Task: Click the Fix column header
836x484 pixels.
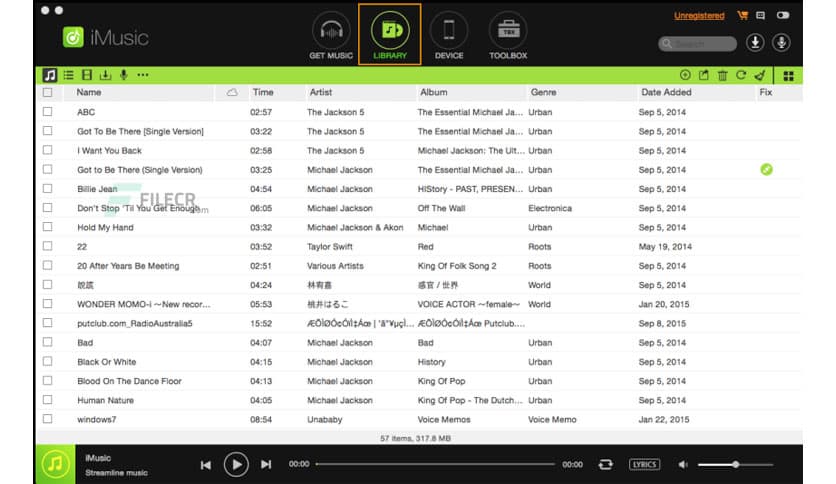Action: [x=766, y=92]
